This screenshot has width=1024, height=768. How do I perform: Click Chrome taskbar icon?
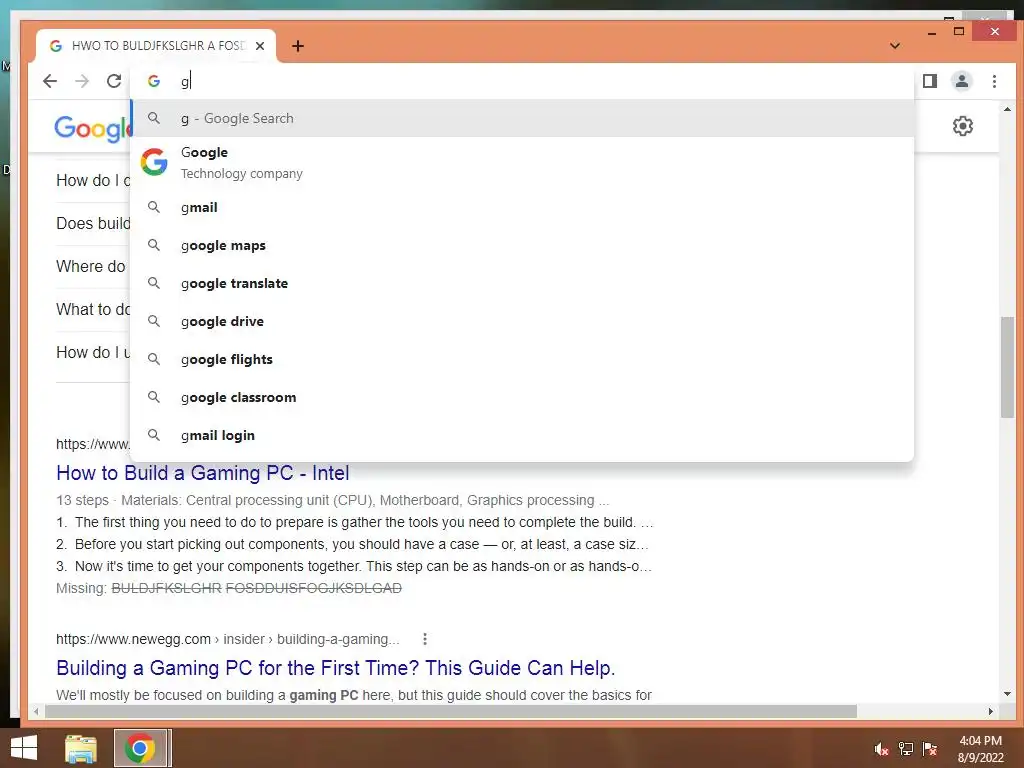(141, 748)
